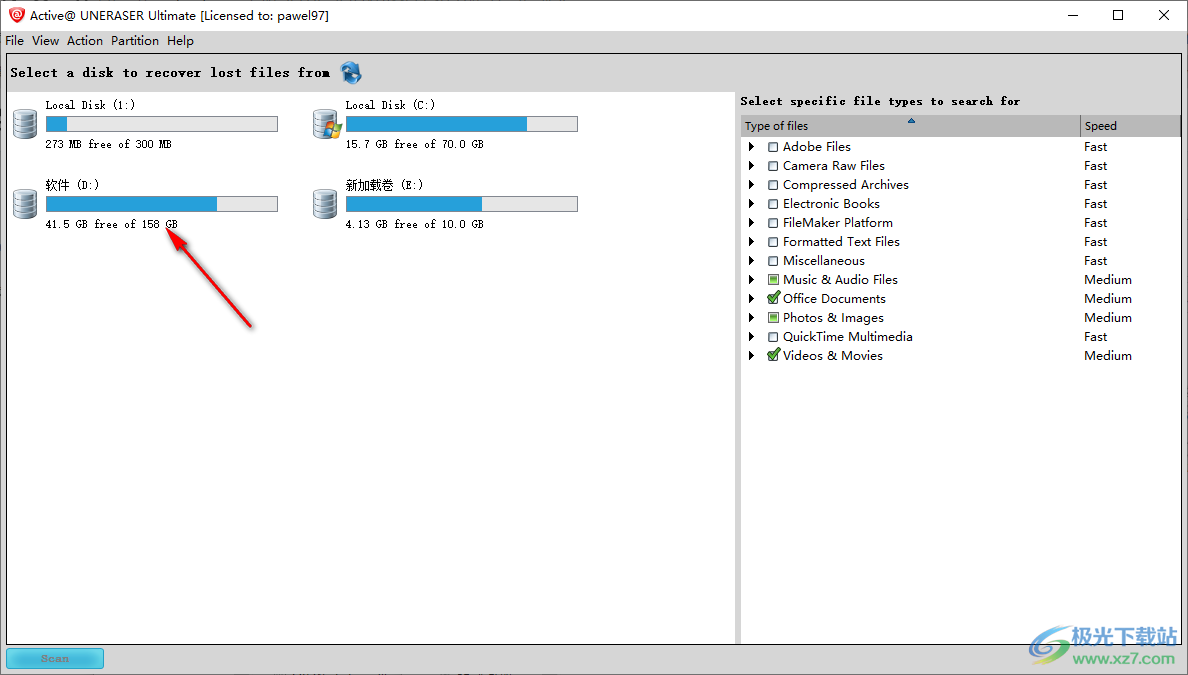Screen dimensions: 1188x675
Task: Toggle the Music & Audio Files checkbox
Action: coord(773,280)
